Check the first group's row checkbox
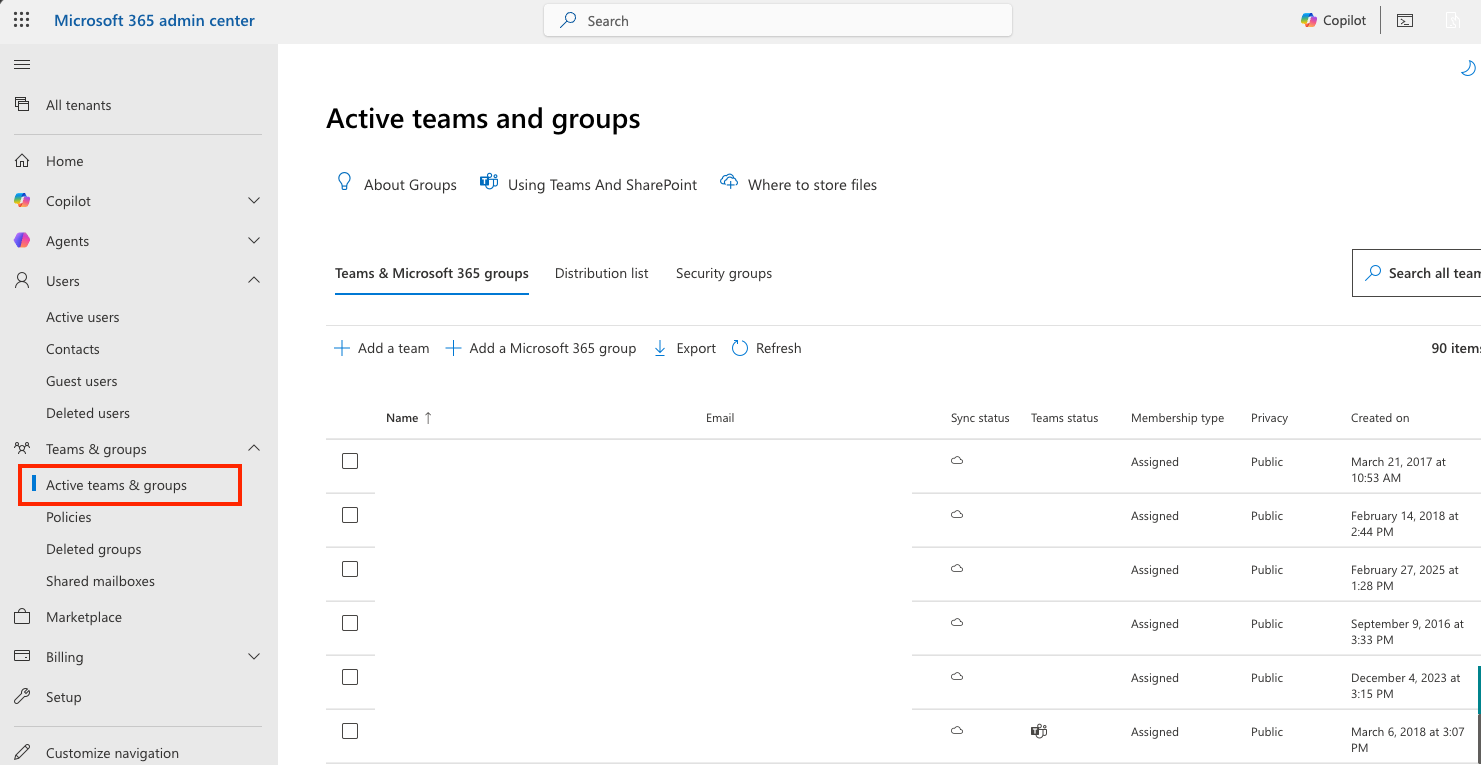 tap(349, 461)
